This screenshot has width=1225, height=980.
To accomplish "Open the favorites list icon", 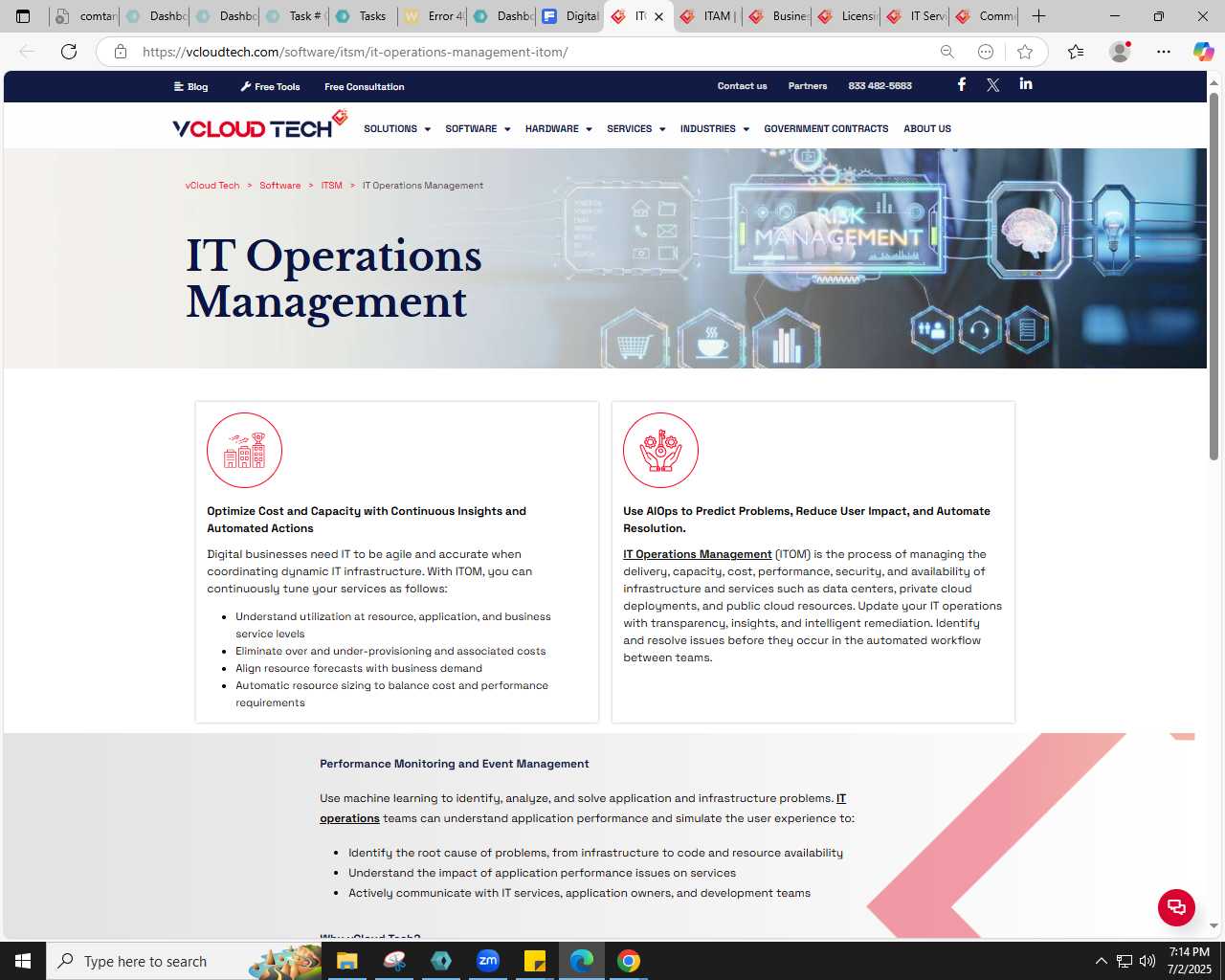I will tap(1076, 52).
